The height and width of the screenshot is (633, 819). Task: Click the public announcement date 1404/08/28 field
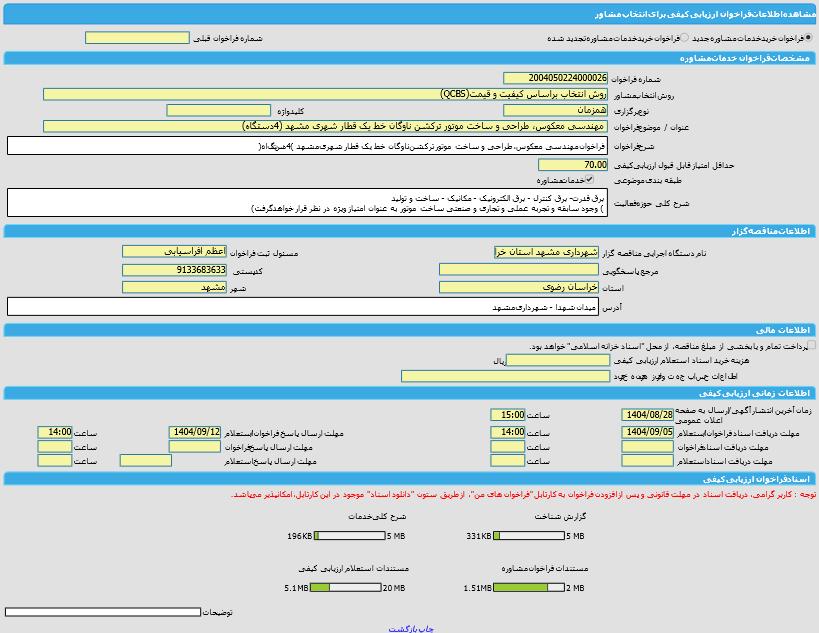[647, 414]
